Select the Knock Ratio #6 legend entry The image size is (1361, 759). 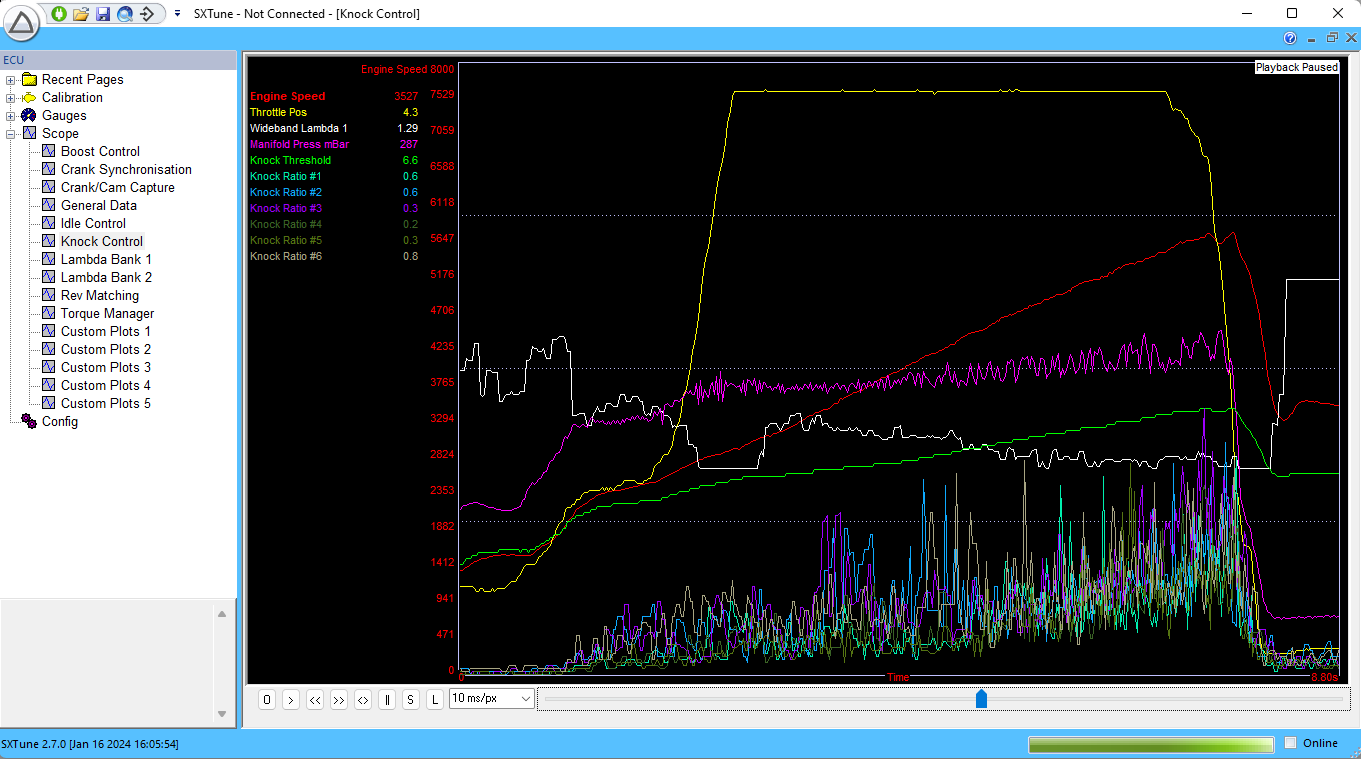[286, 256]
